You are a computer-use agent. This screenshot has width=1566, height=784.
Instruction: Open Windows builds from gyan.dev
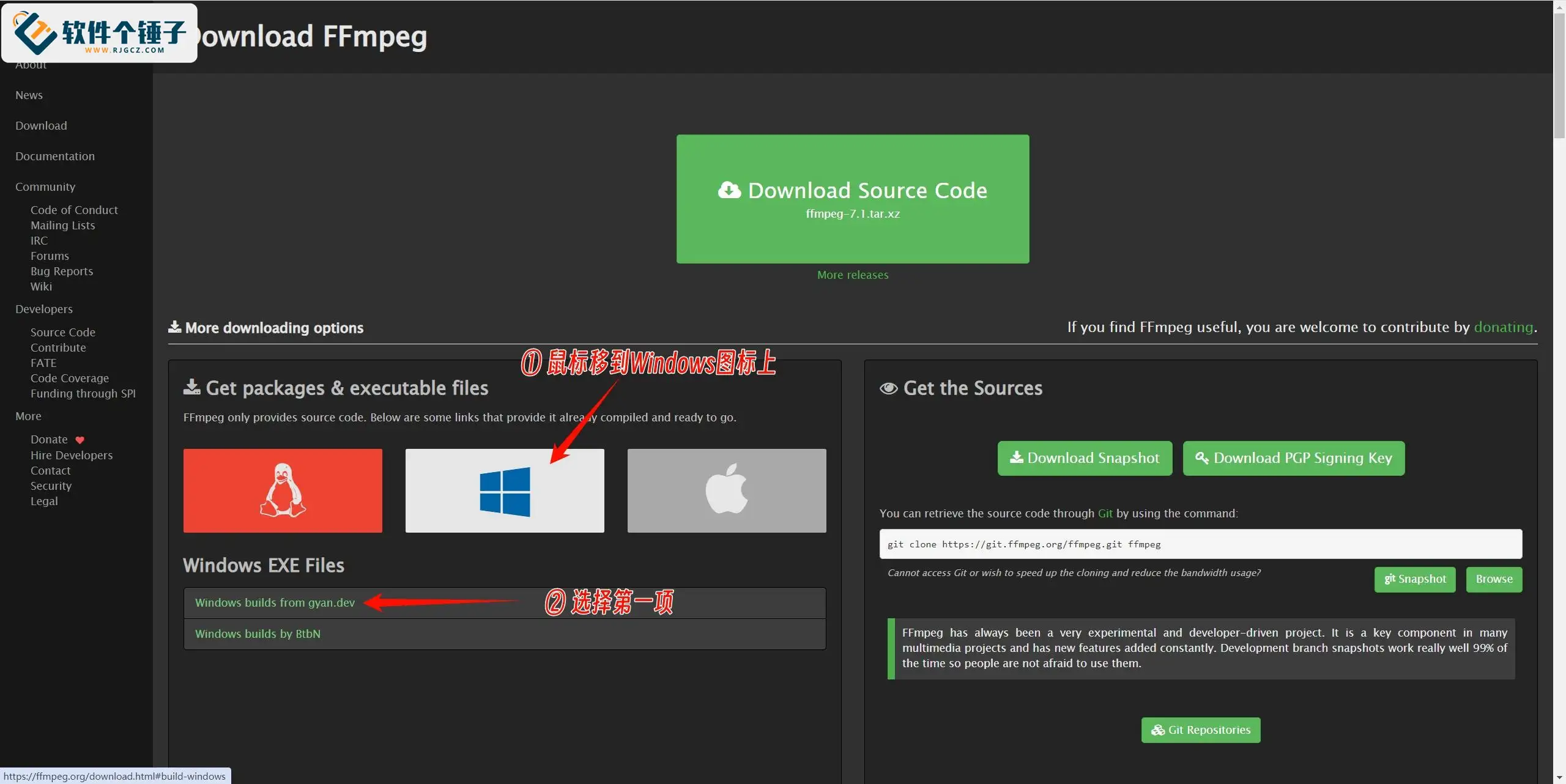tap(275, 603)
